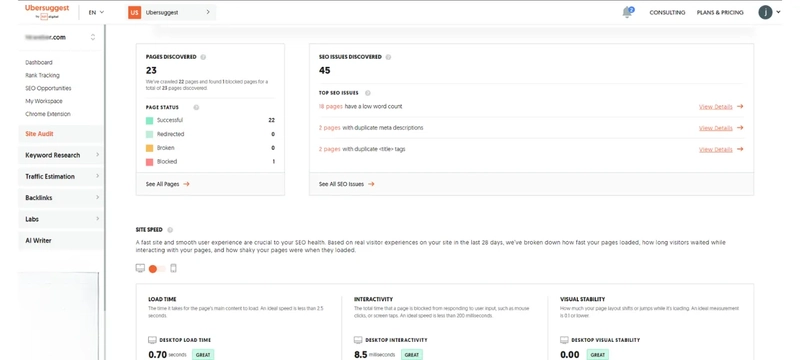Viewport: 800px width, 360px height.
Task: Expand the Labs menu
Action: click(x=61, y=219)
